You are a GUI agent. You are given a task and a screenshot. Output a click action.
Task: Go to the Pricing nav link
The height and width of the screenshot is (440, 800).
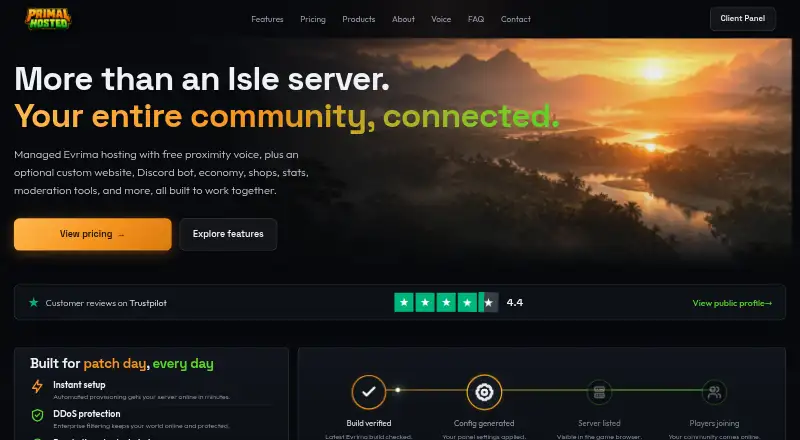[313, 19]
